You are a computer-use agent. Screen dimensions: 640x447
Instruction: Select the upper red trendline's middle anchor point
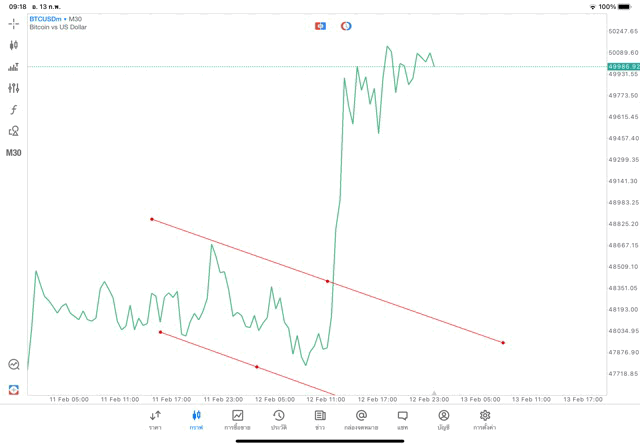328,281
